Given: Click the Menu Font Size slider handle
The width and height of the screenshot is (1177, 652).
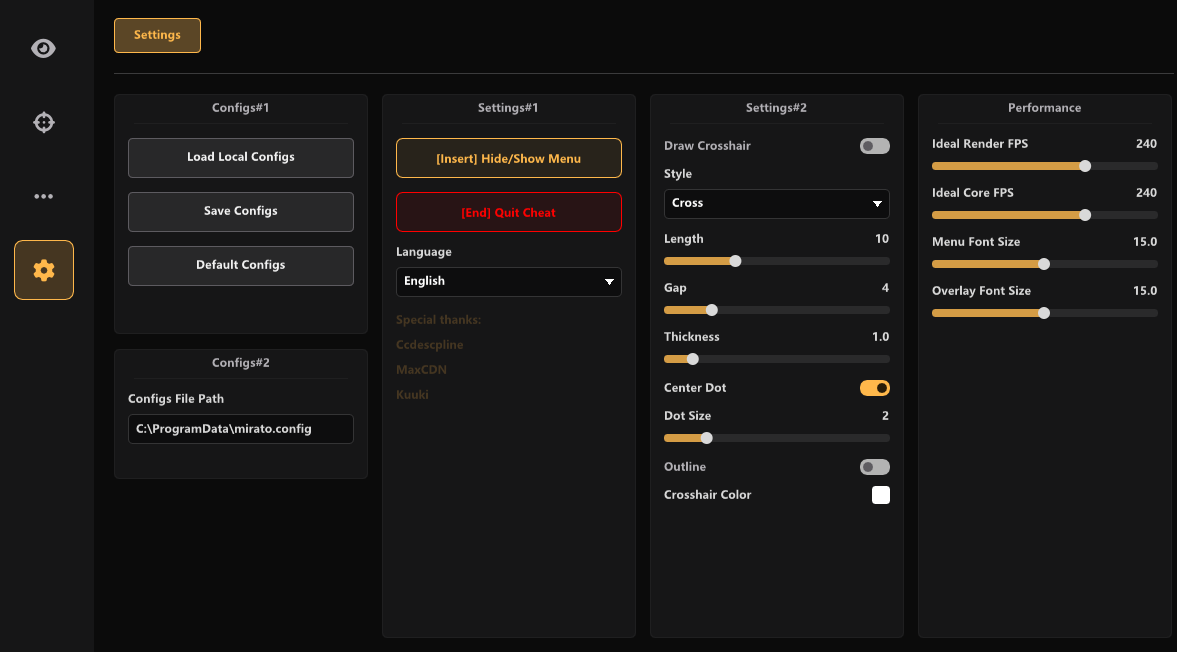Looking at the screenshot, I should click(1044, 264).
